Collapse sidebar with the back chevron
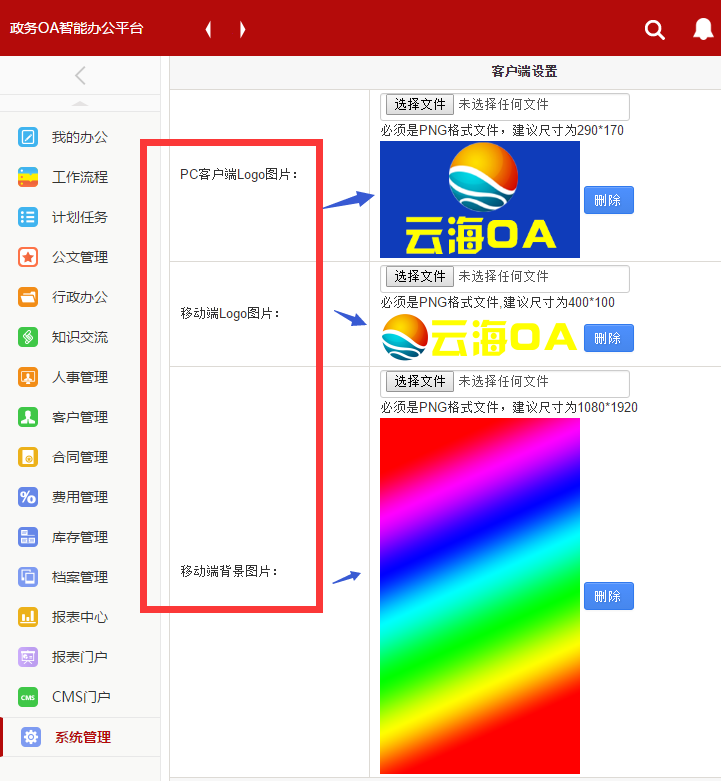This screenshot has height=781, width=721. point(80,76)
